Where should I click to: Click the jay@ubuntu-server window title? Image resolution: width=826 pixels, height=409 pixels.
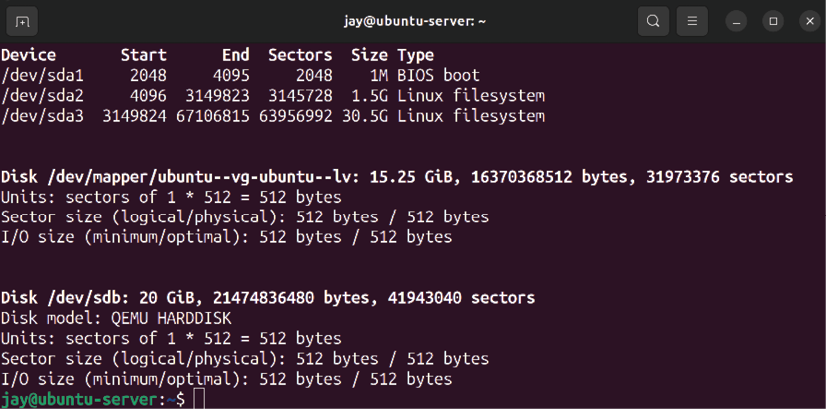pos(414,22)
